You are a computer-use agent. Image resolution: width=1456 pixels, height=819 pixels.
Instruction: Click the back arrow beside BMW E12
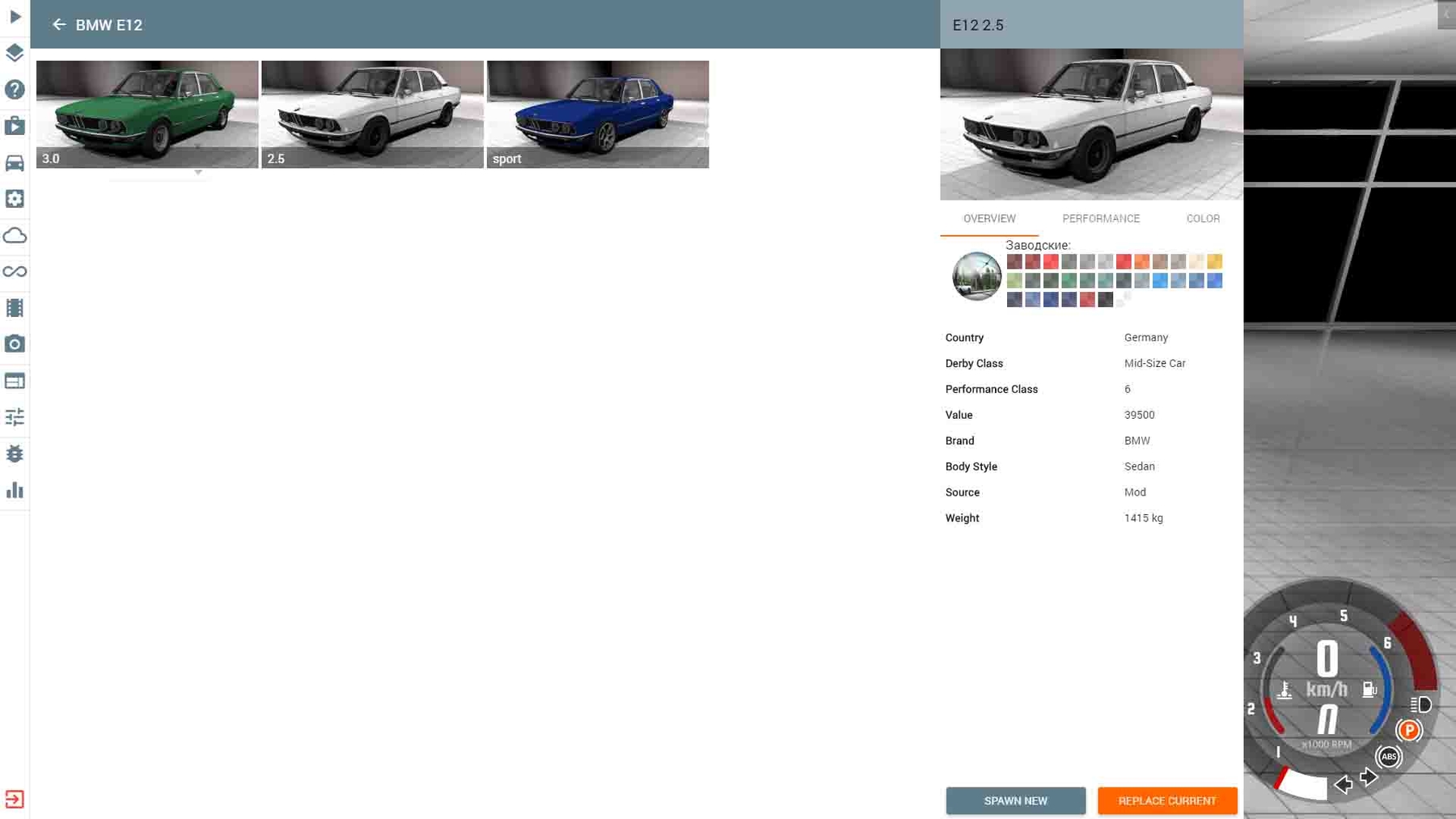click(58, 25)
